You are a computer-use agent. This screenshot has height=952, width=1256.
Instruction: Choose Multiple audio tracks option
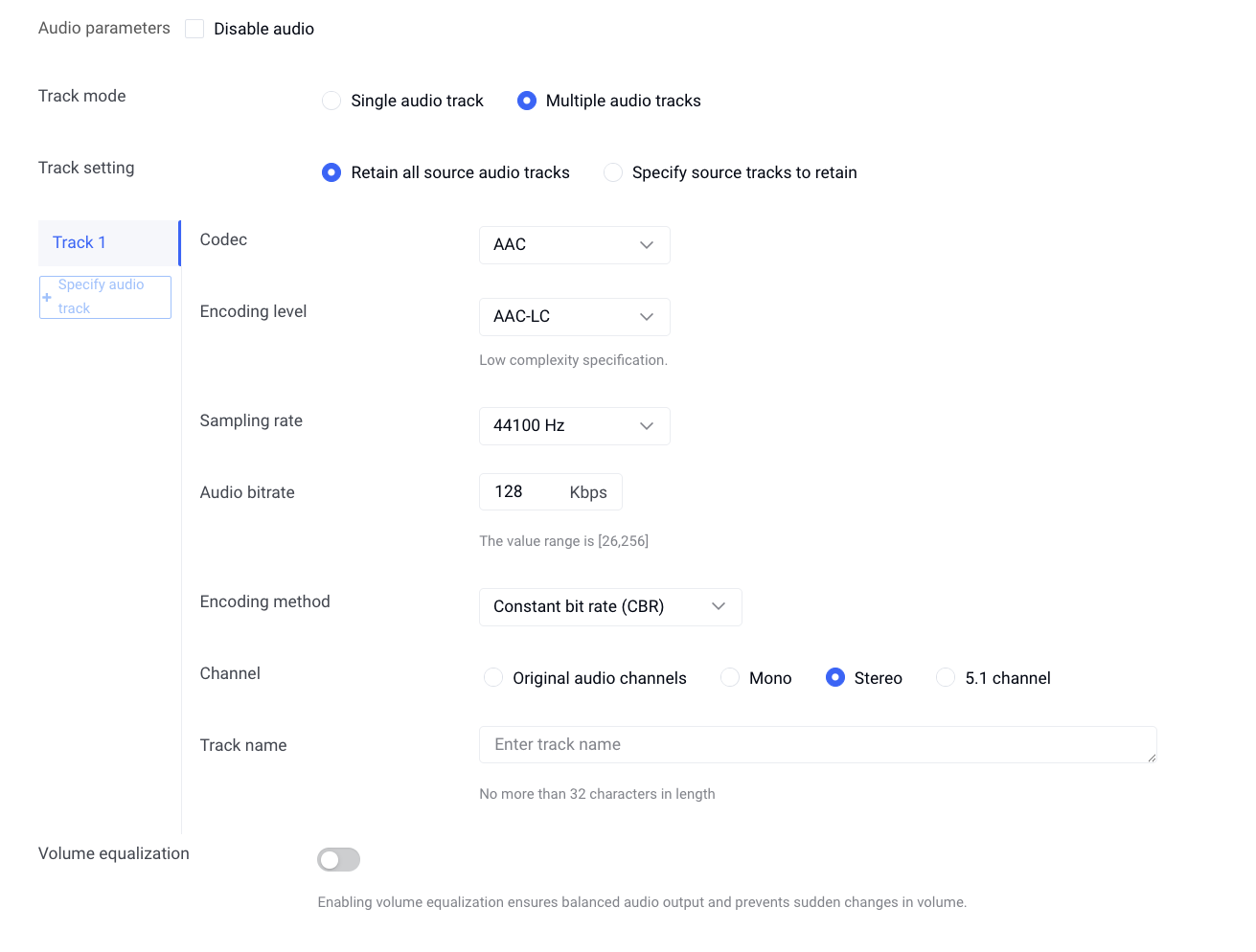pyautogui.click(x=527, y=101)
